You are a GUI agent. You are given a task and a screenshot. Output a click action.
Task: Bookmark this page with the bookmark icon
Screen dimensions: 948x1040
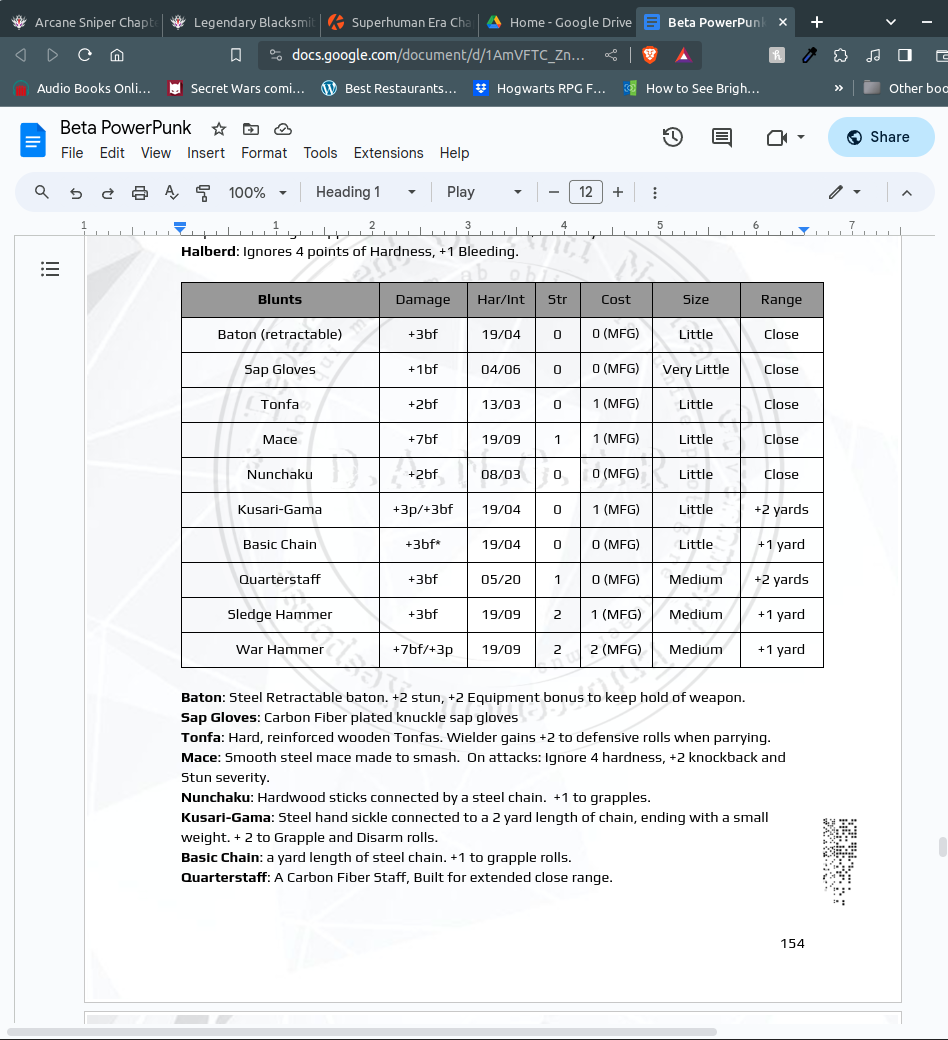(x=236, y=55)
